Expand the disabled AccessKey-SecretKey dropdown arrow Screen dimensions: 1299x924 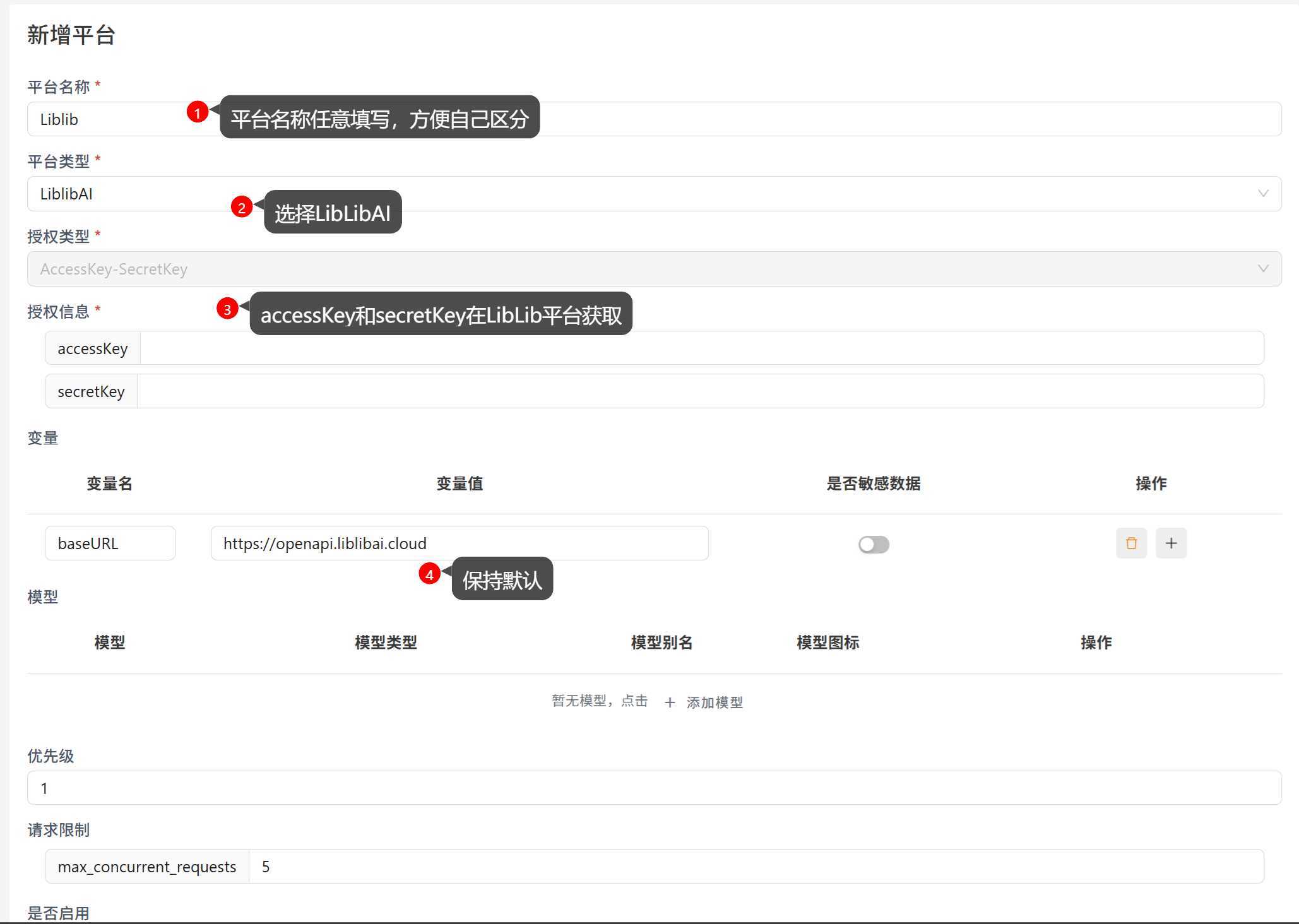(x=1263, y=269)
